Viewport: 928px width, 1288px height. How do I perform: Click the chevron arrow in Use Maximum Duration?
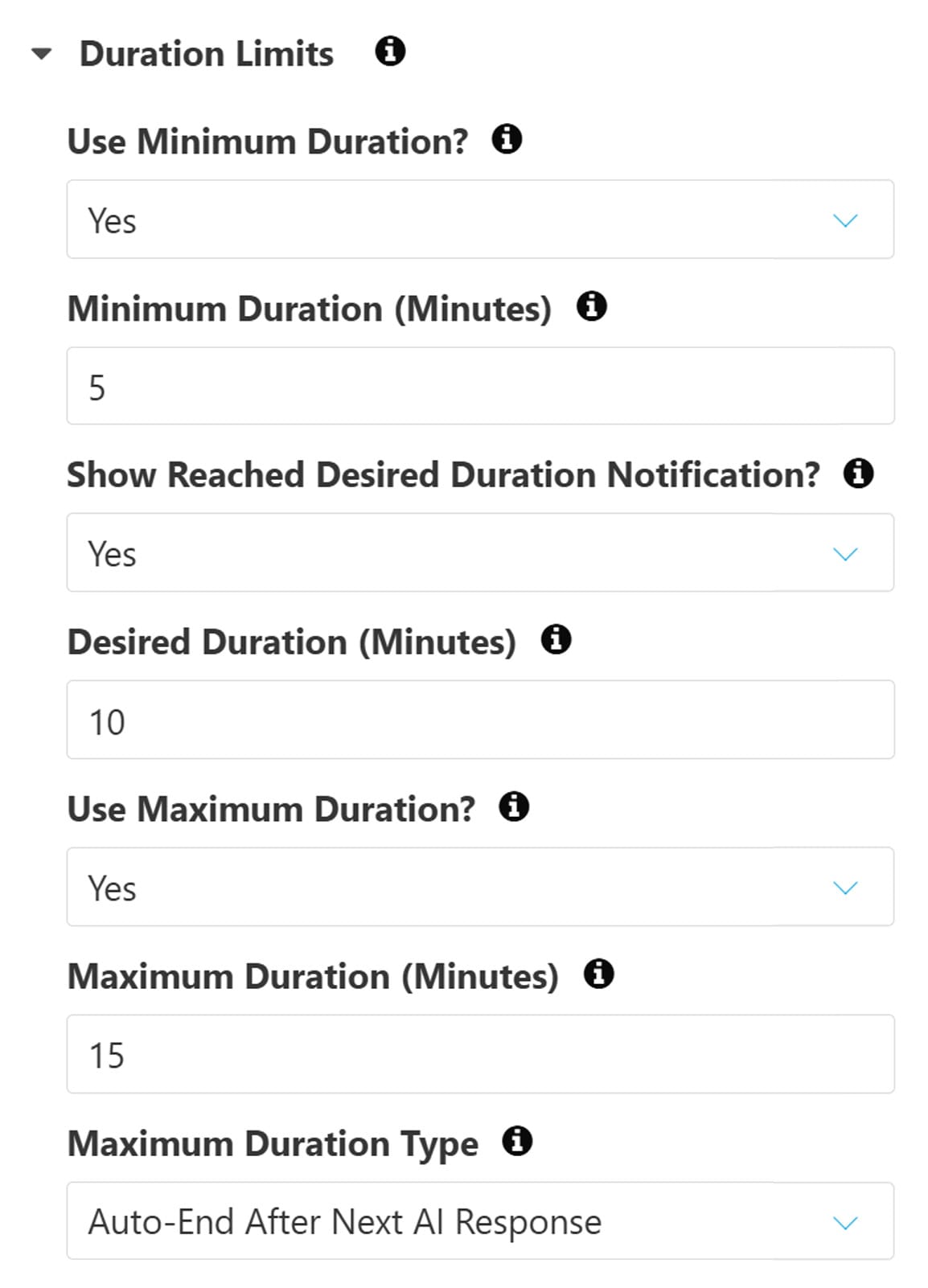pos(845,888)
